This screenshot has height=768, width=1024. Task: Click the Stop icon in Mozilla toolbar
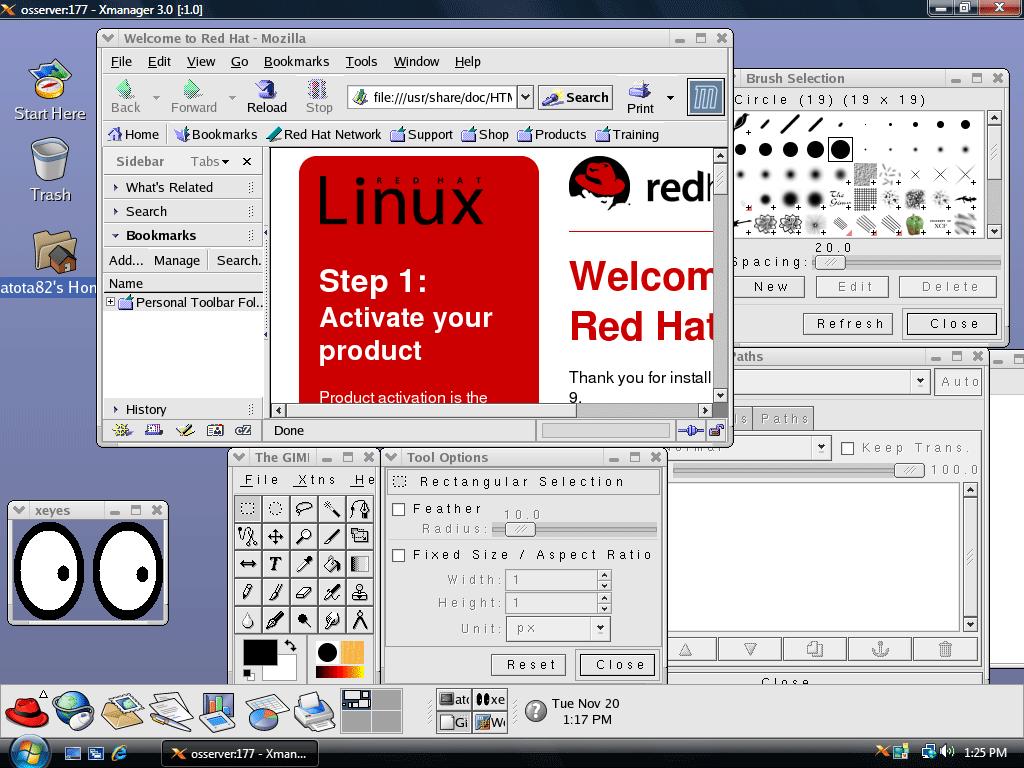[319, 97]
